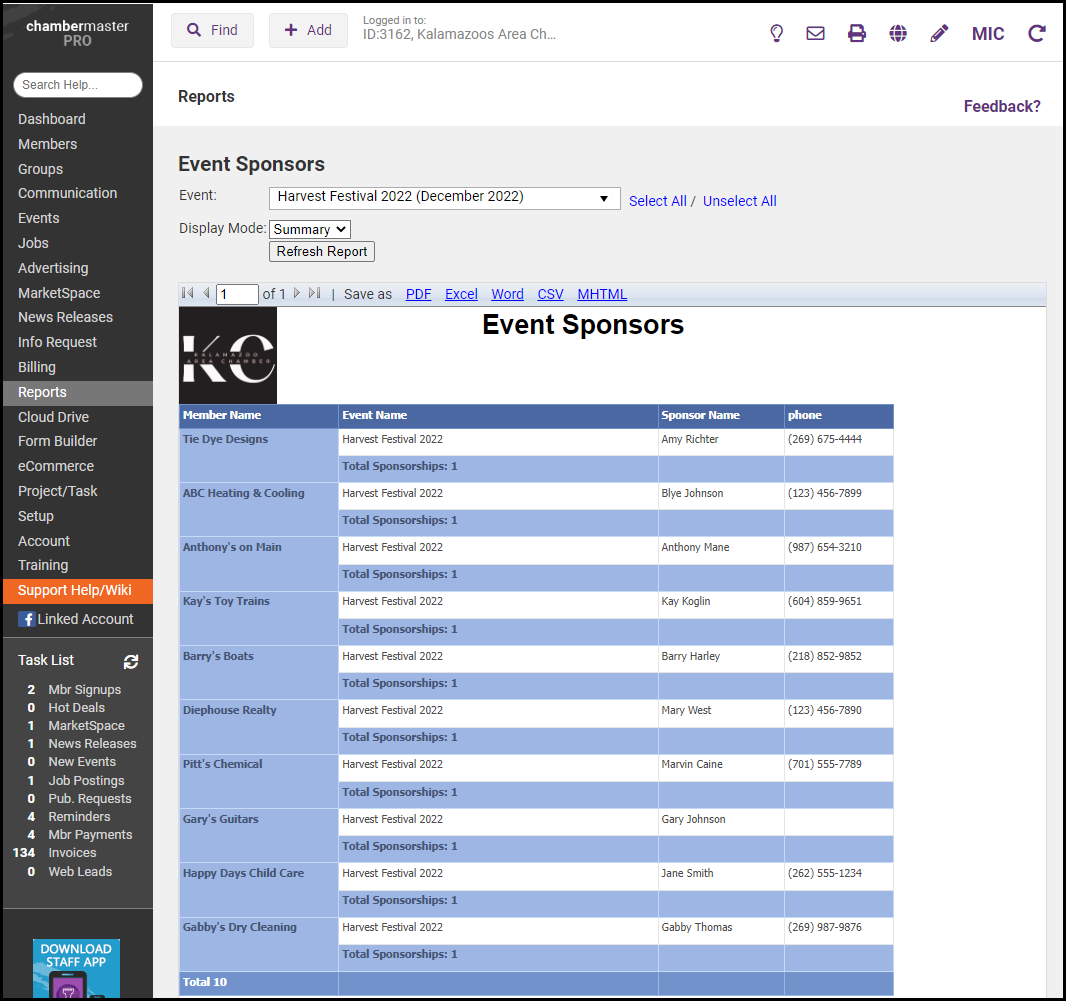
Task: Click Unselect All link
Action: [740, 201]
